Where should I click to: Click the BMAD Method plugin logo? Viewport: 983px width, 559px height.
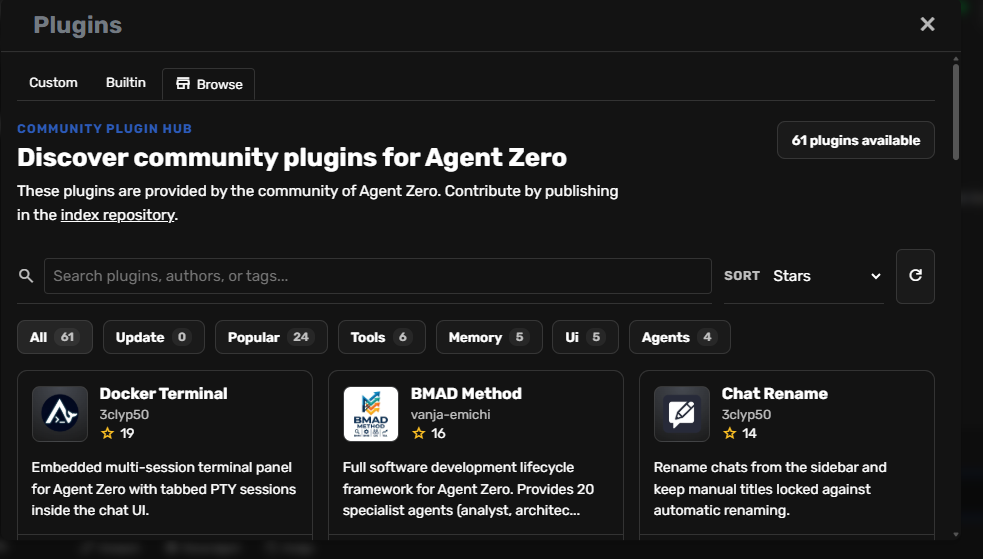(x=371, y=414)
